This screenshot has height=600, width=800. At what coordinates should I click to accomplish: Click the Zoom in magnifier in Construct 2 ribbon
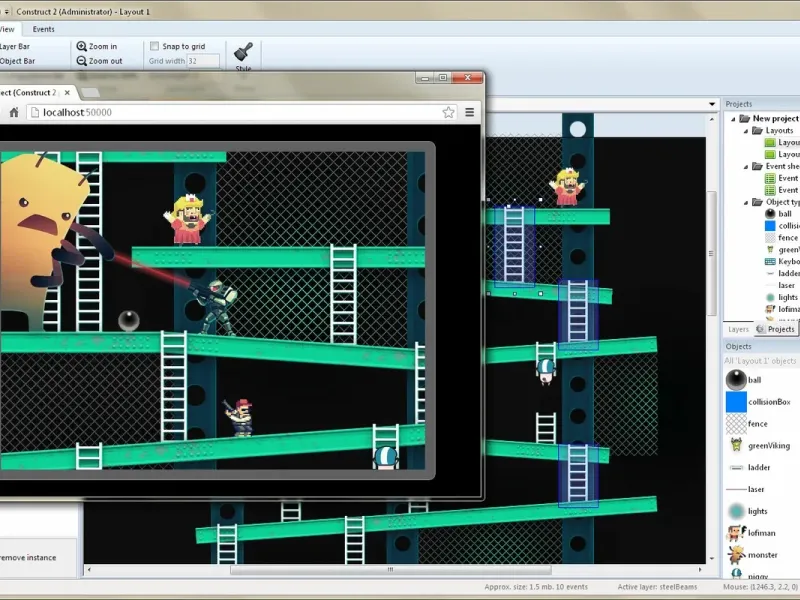pos(82,46)
